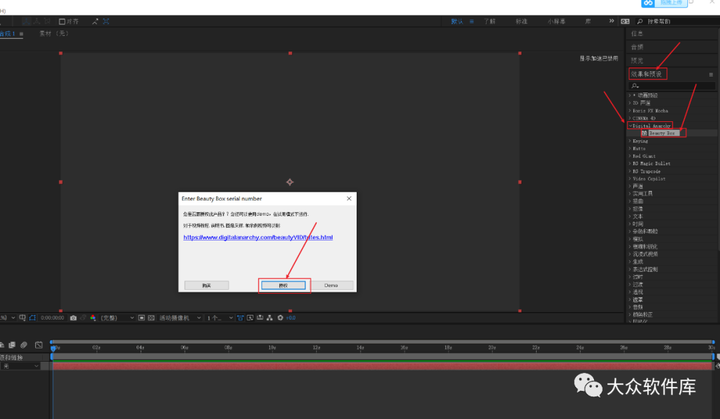
Task: Expand the workspace overflow chevrons
Action: click(612, 21)
